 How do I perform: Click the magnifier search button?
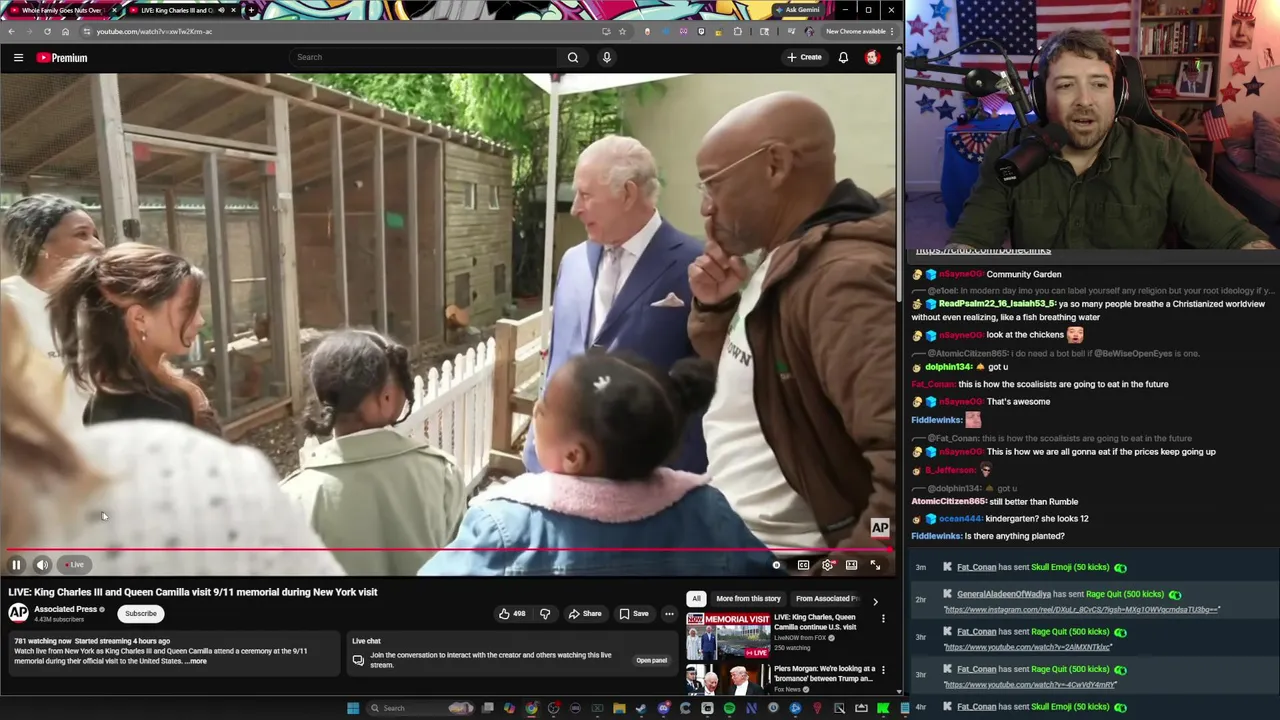pos(573,57)
